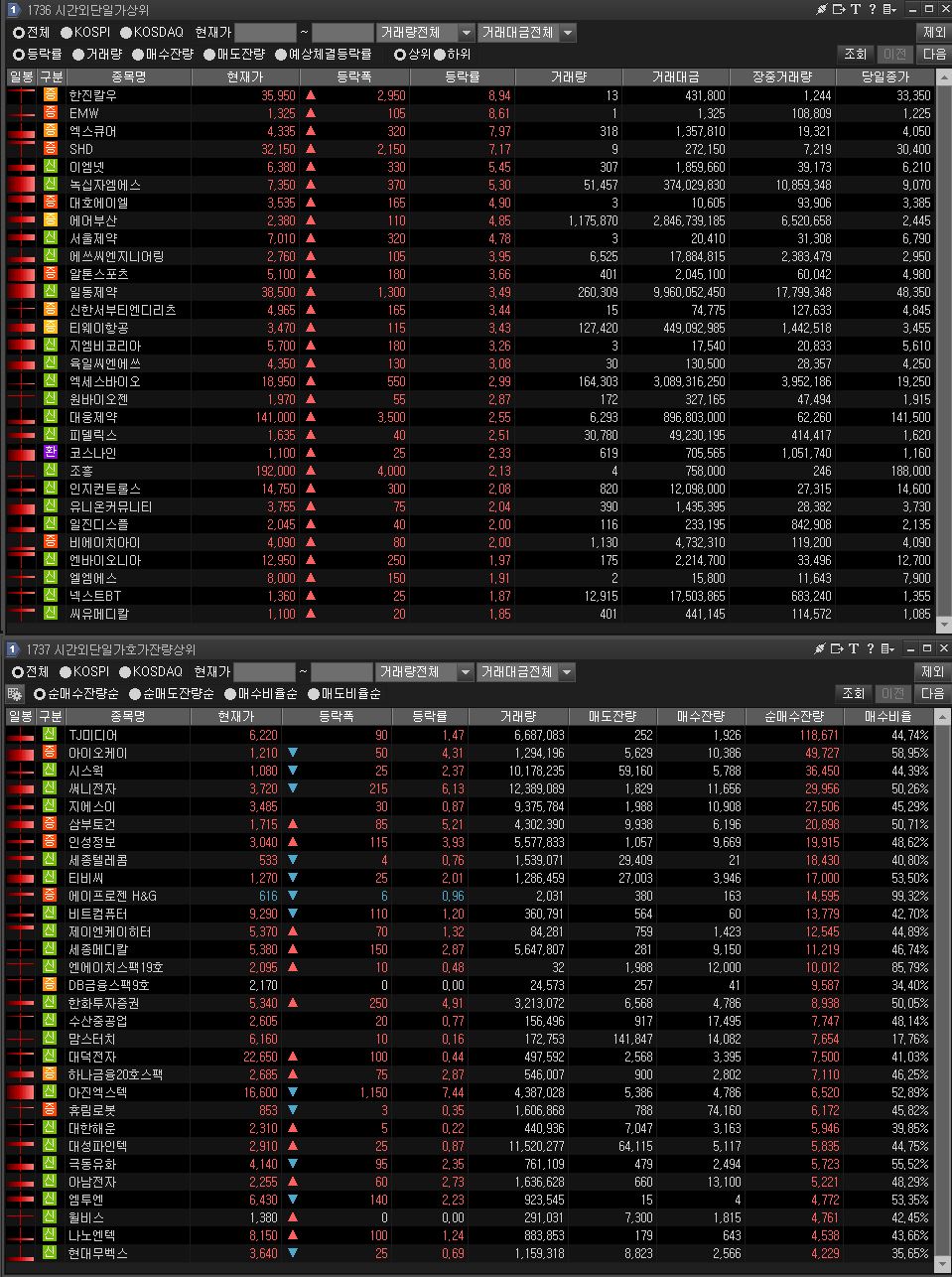
Task: Select stock row 현대무벡스
Action: pos(469,1253)
